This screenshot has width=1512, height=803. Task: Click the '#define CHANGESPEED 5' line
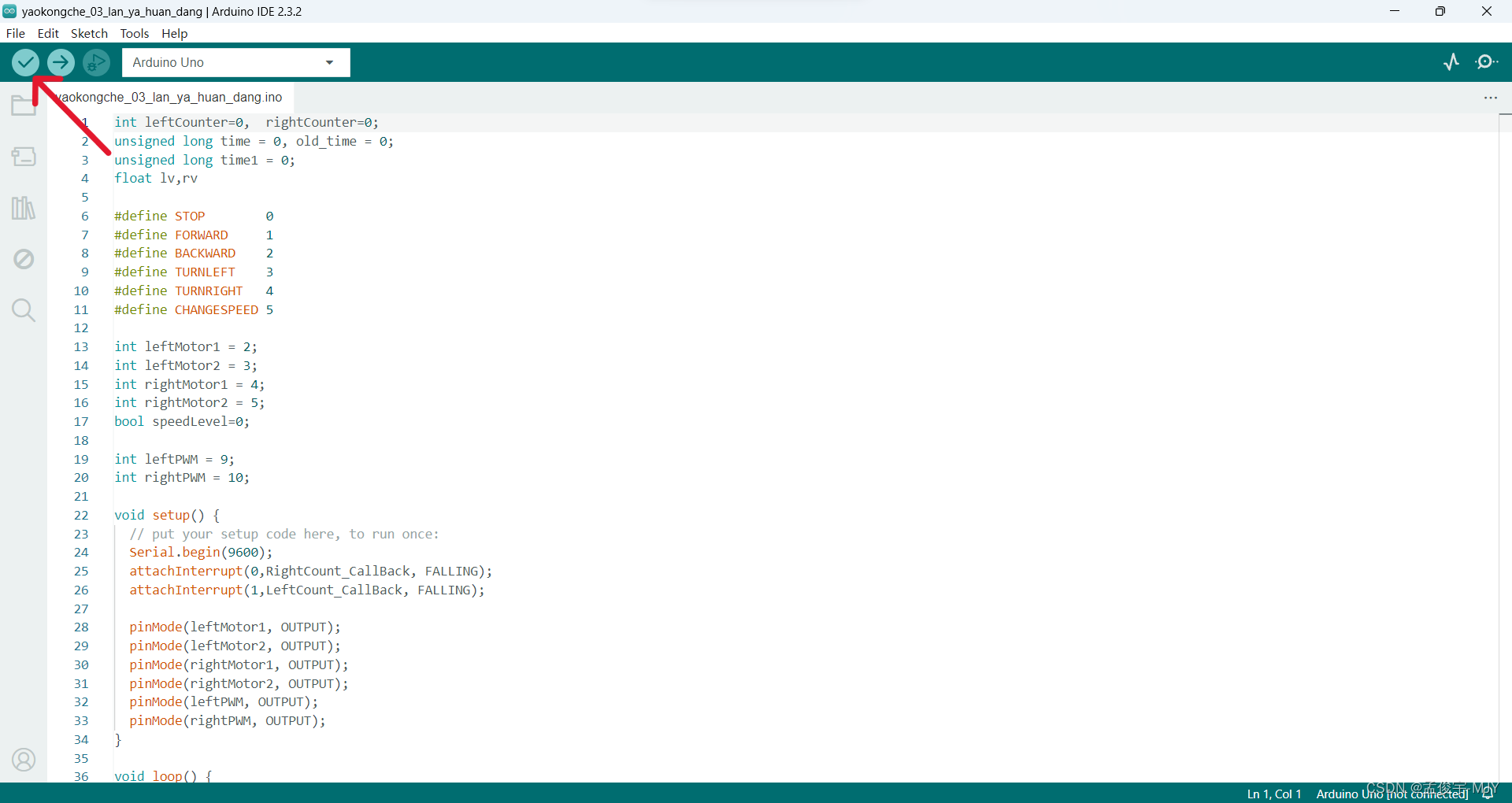pos(194,310)
